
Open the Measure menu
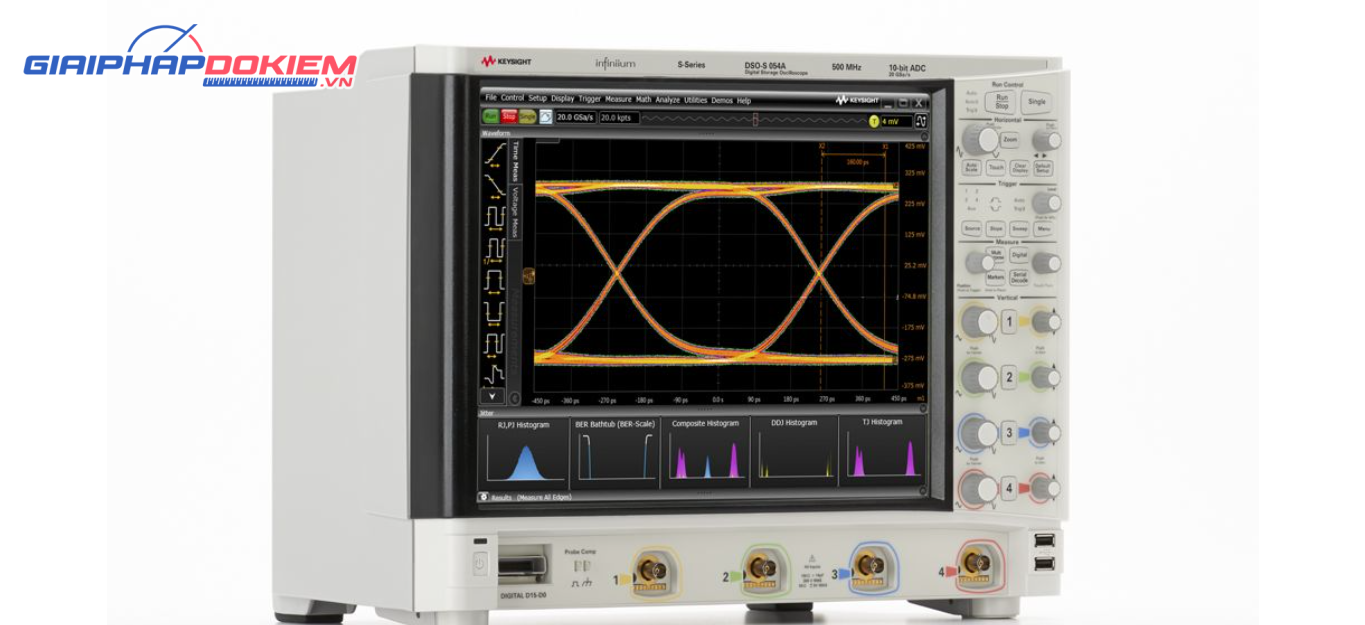pos(618,99)
